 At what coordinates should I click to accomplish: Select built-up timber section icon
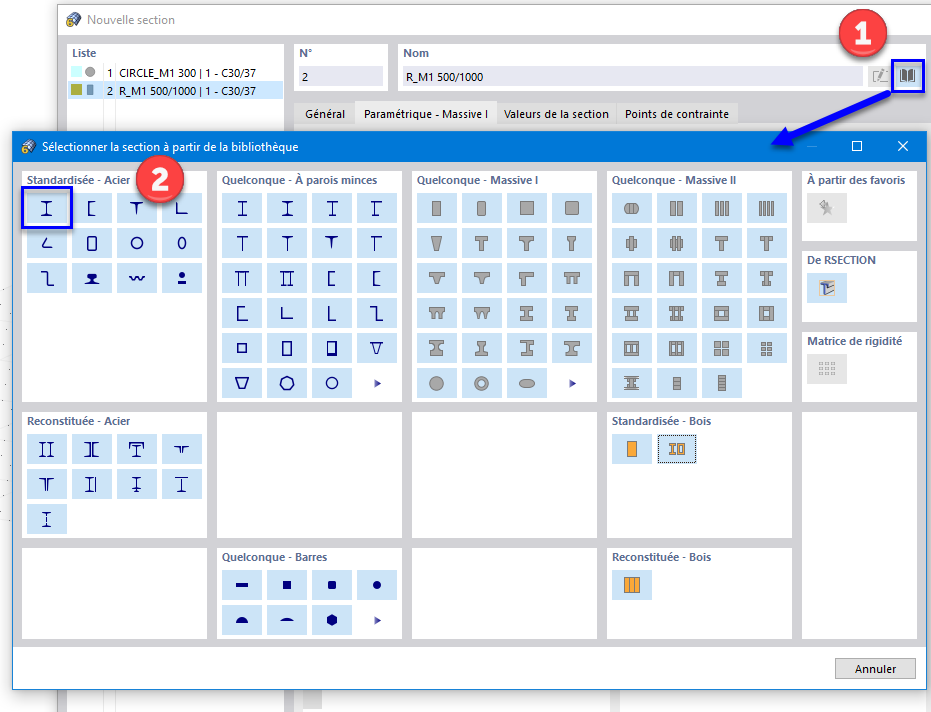[x=632, y=585]
